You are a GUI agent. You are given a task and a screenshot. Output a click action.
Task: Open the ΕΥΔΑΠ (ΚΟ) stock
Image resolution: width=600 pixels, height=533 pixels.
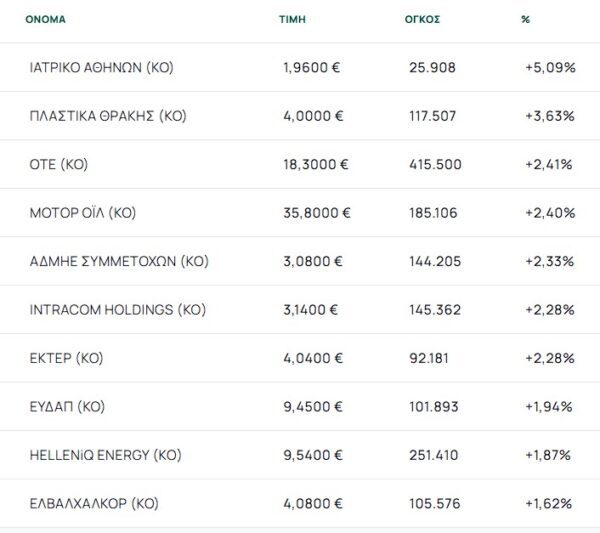point(68,407)
